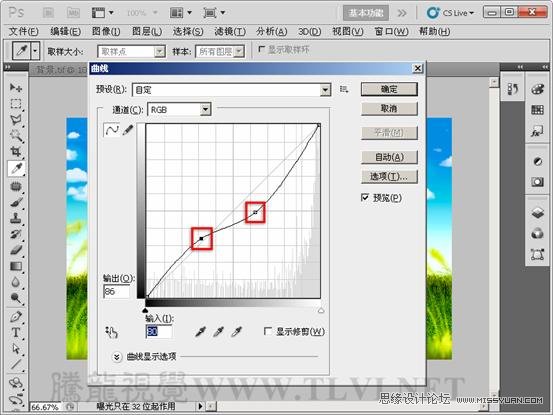This screenshot has height=415, width=553.
Task: Select the Gradient tool
Action: (x=16, y=266)
